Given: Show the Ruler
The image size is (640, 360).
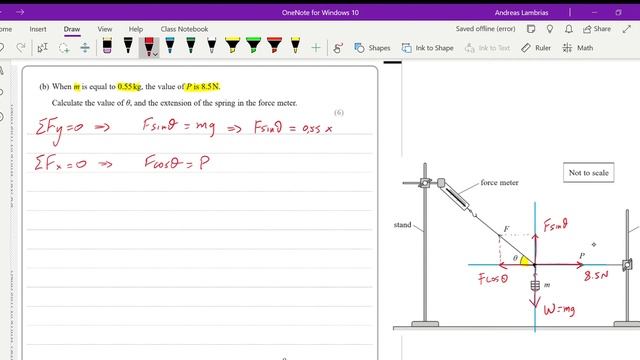Looking at the screenshot, I should (x=536, y=48).
